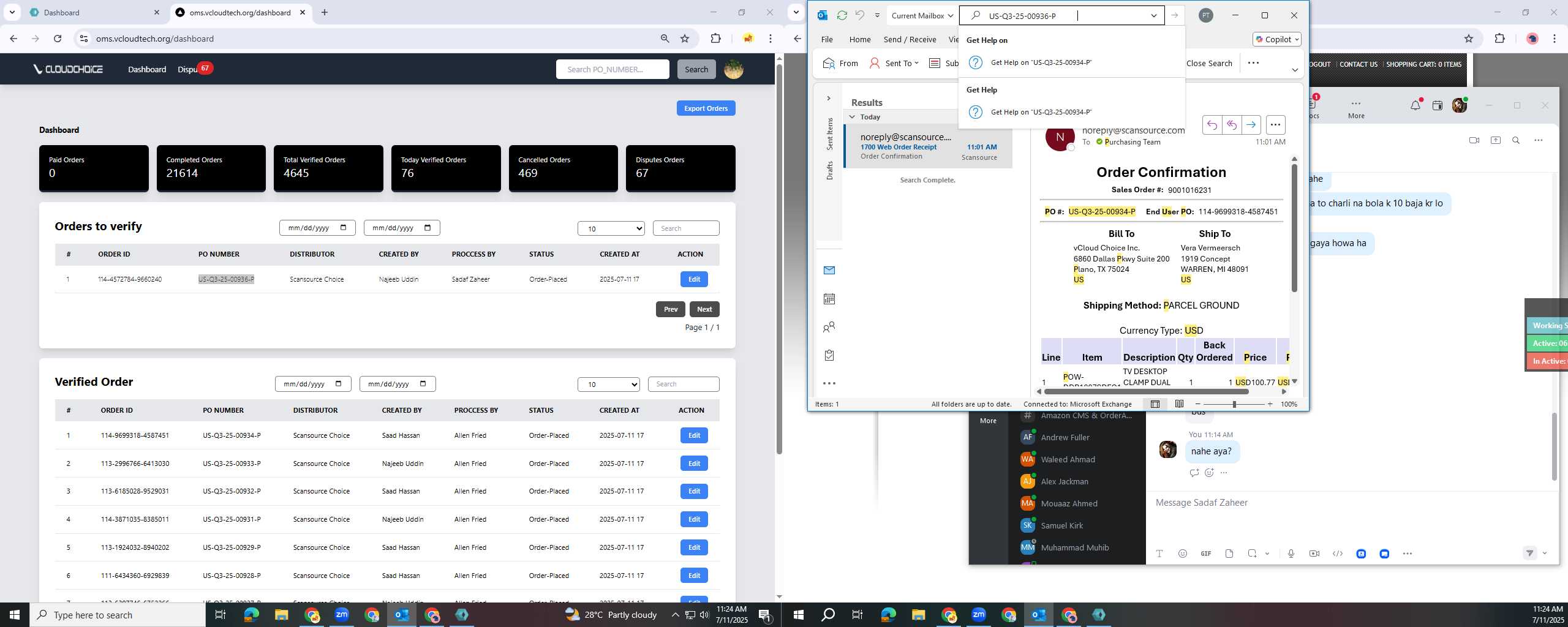Open page size dropdown in Verified Order

click(609, 384)
